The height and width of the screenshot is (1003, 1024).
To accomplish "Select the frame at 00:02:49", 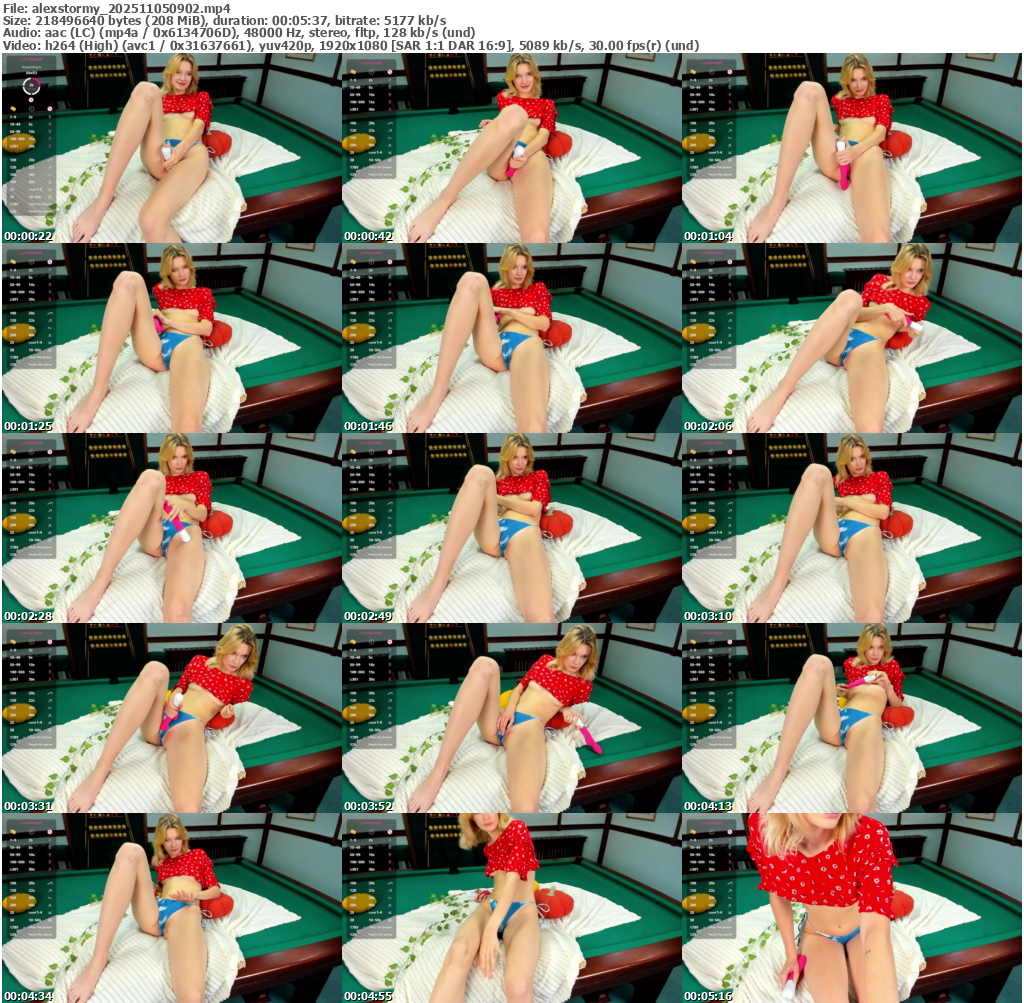I will tap(511, 528).
